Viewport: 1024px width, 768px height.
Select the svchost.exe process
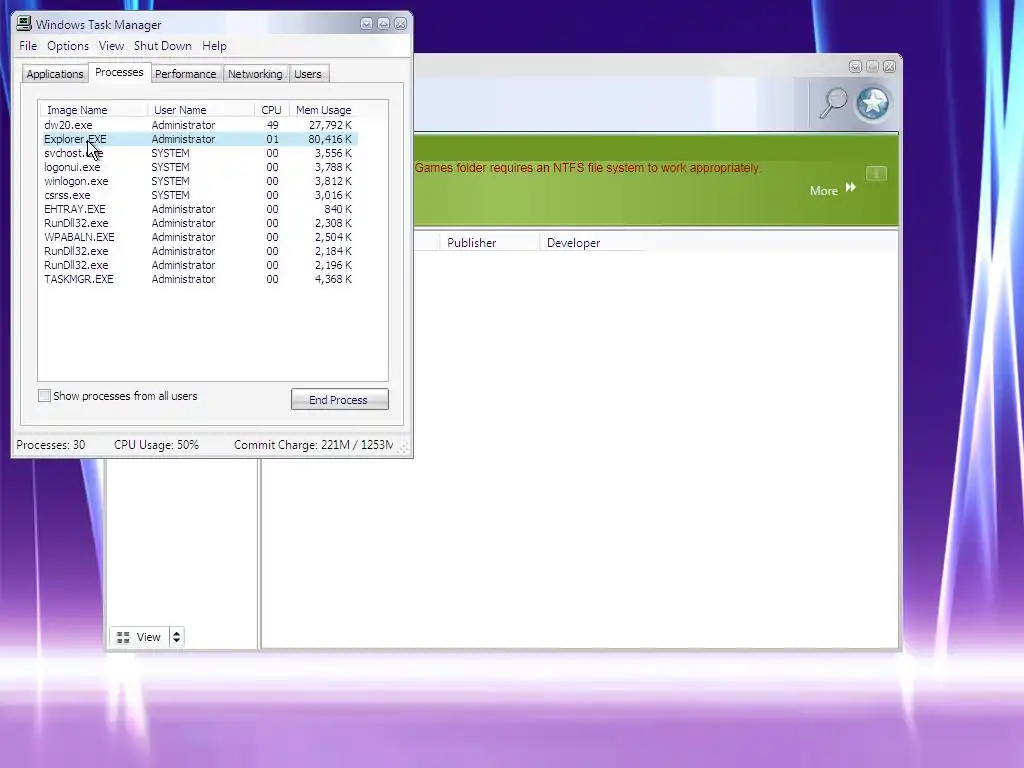click(x=200, y=153)
